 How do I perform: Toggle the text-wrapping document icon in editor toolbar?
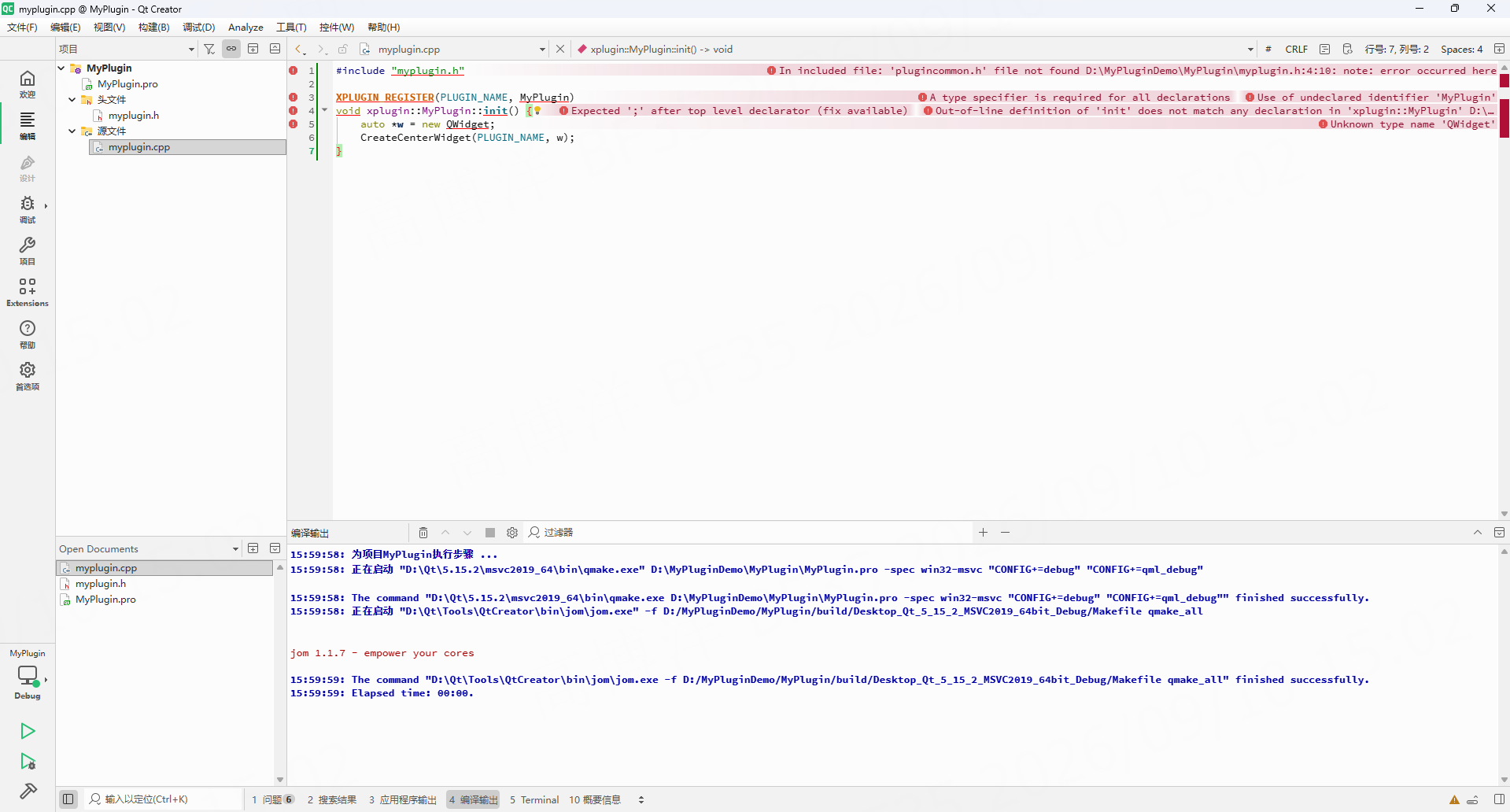coord(1325,49)
